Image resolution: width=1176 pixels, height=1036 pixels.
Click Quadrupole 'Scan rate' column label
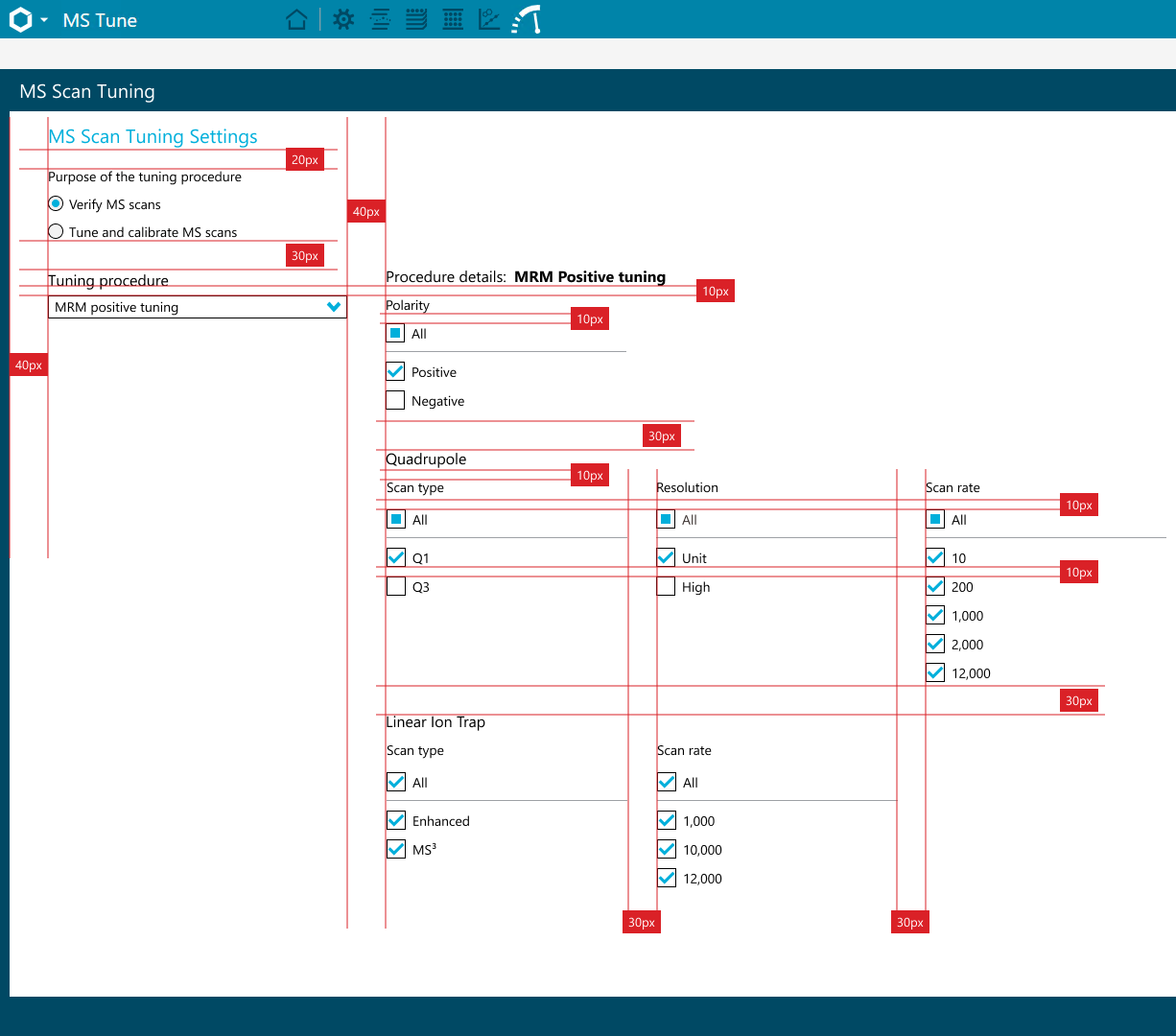[953, 487]
